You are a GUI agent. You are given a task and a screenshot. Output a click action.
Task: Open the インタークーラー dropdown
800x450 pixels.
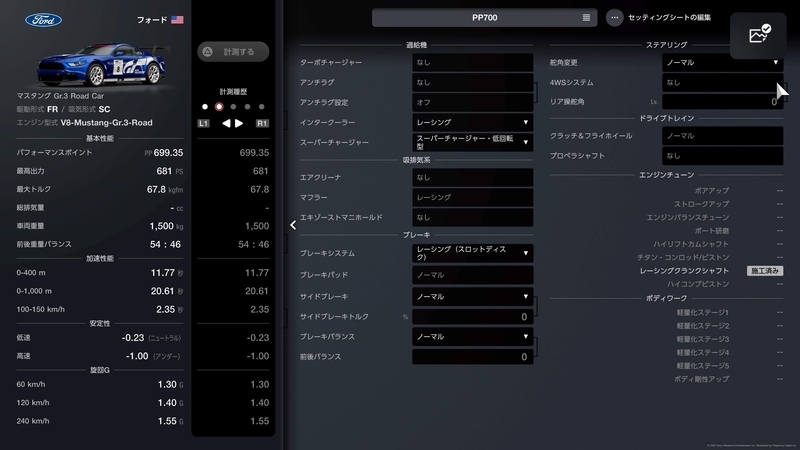click(x=472, y=122)
